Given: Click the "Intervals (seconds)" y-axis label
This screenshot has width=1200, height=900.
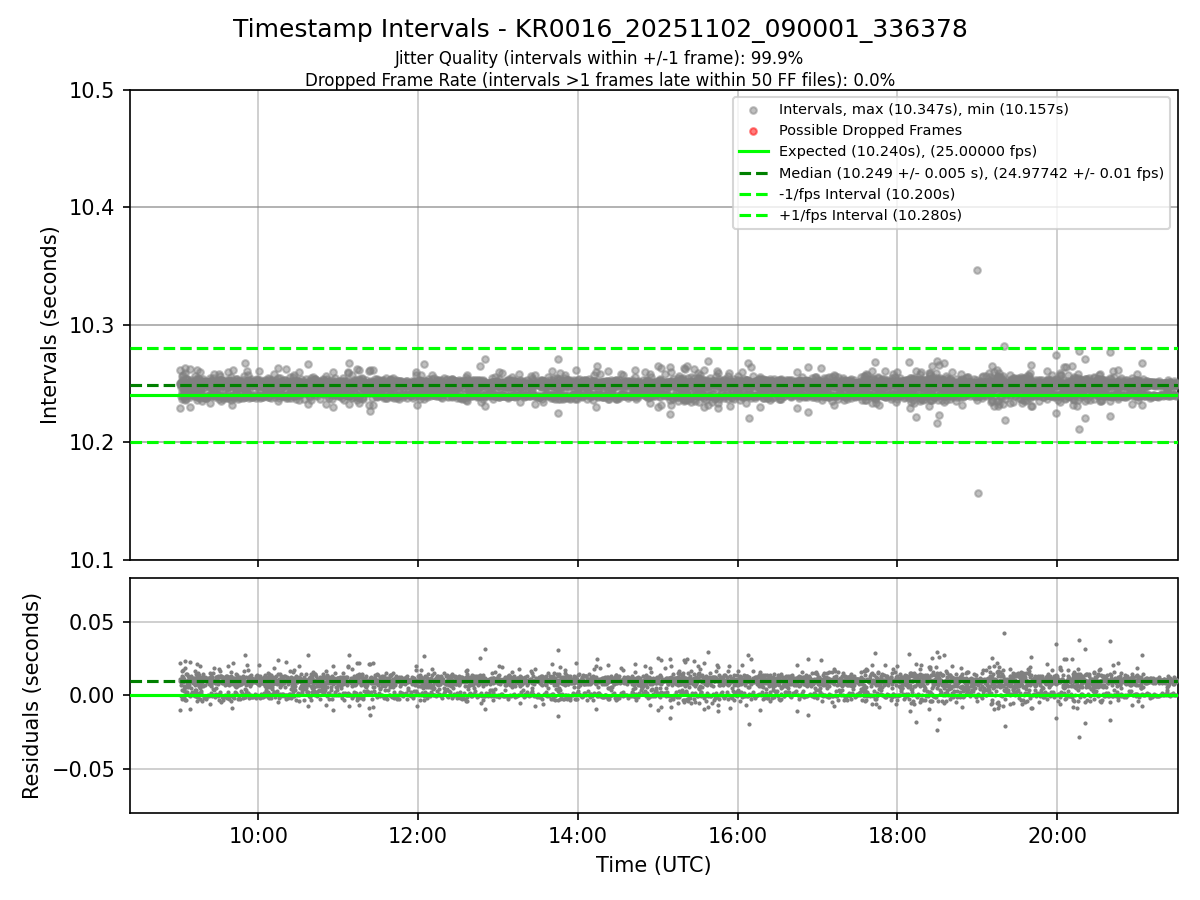Looking at the screenshot, I should (50, 325).
